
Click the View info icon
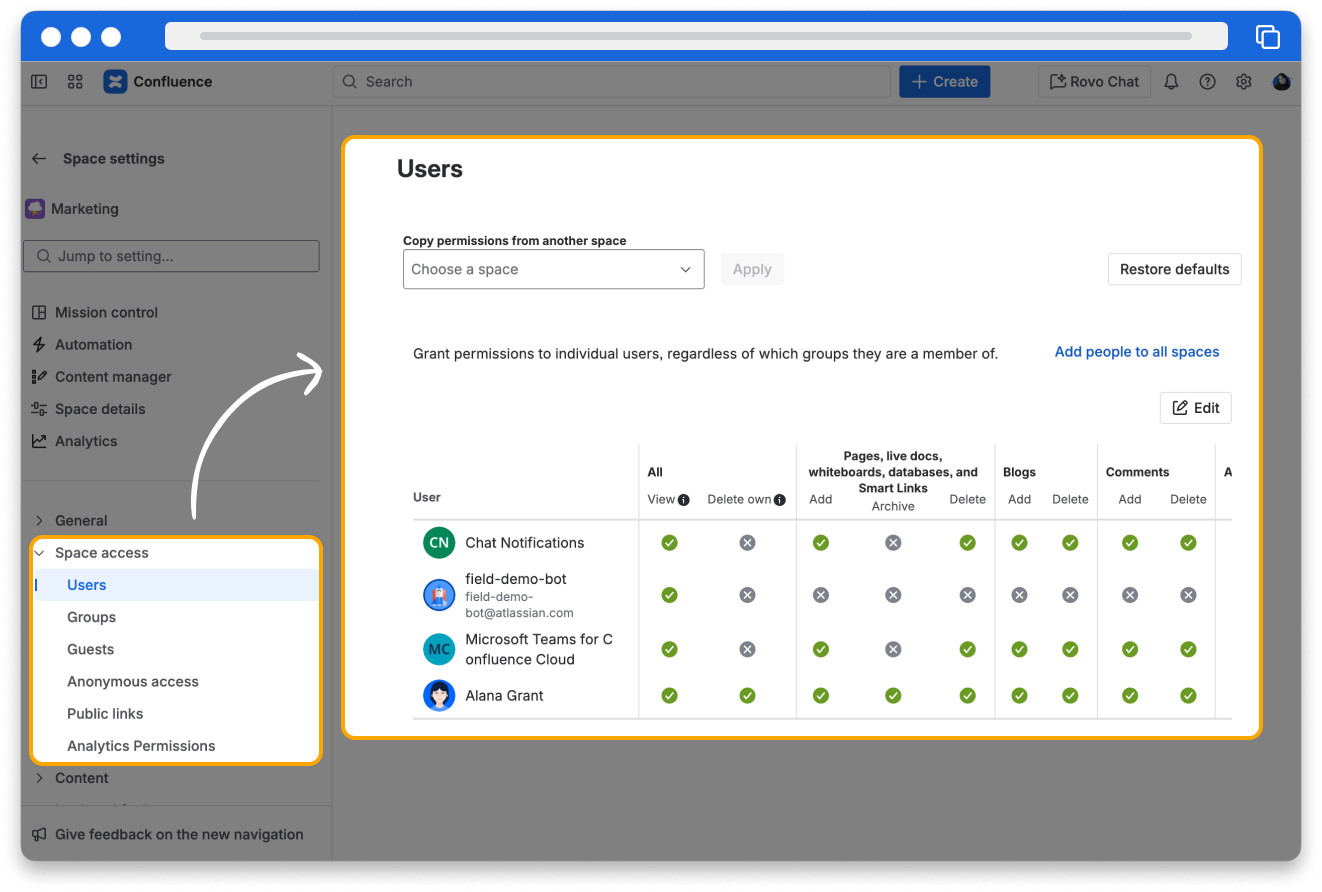click(x=684, y=500)
